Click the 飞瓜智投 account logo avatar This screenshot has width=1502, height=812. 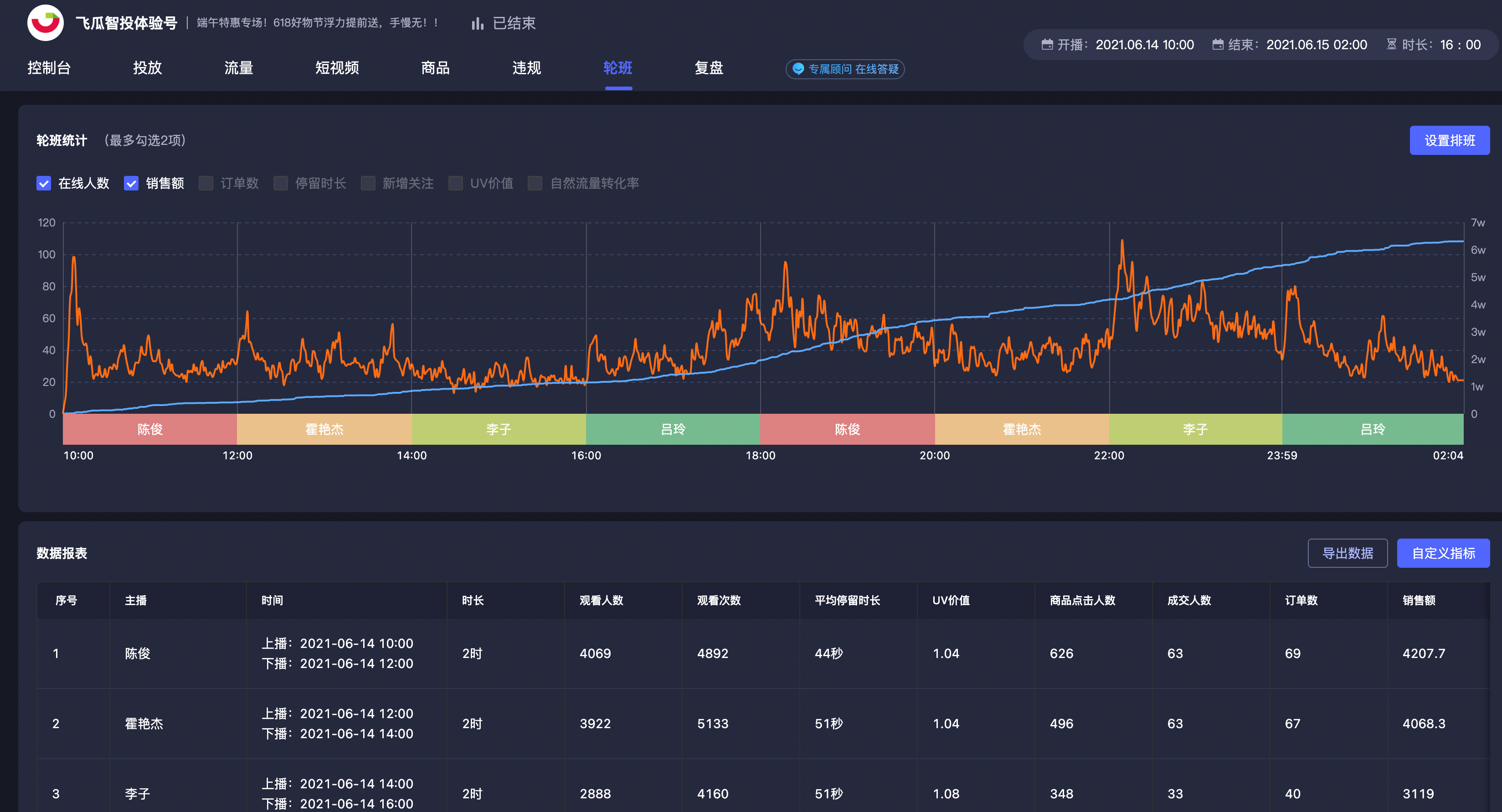tap(46, 23)
